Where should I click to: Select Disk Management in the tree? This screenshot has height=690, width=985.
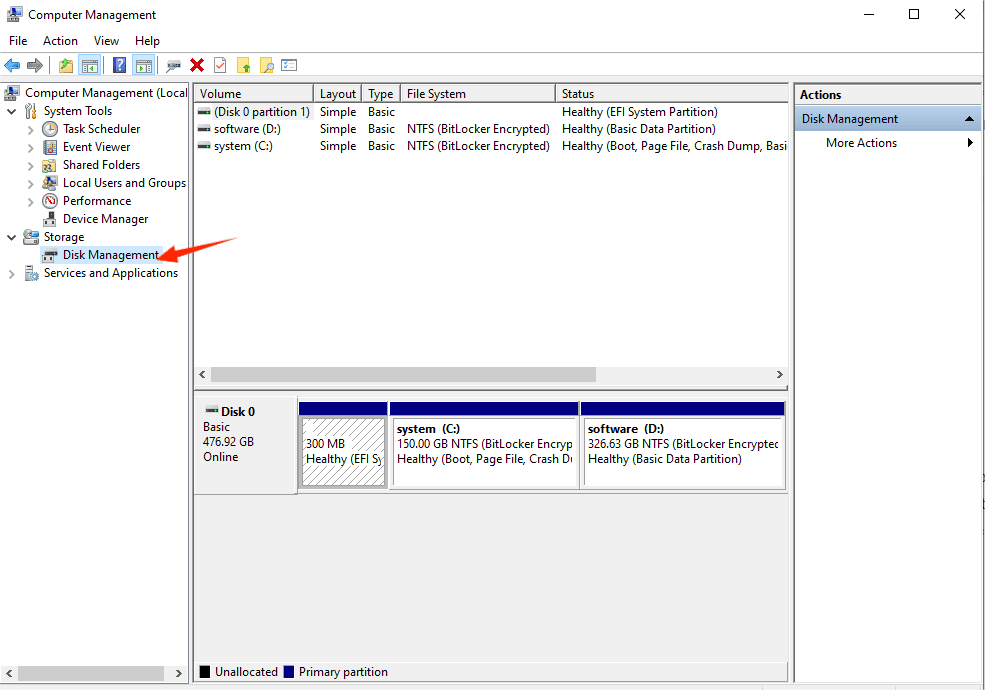pos(110,255)
